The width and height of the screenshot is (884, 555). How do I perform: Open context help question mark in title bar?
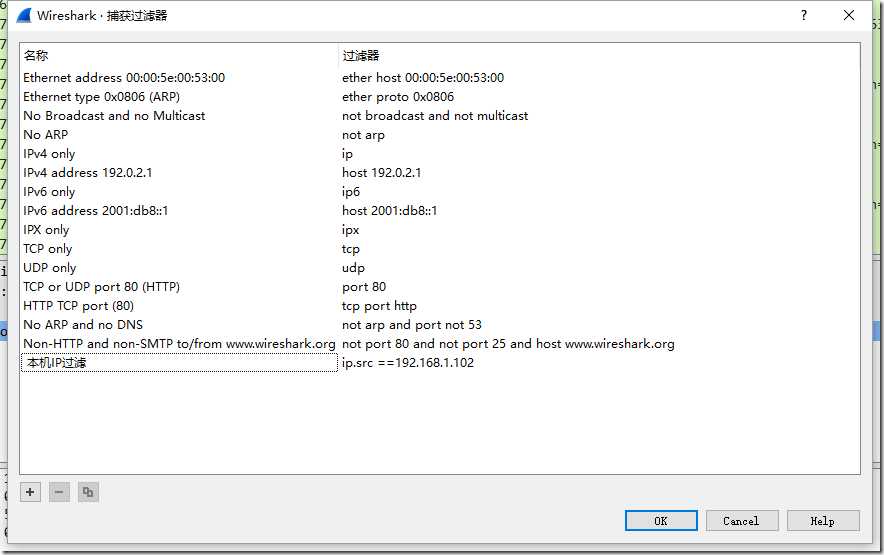(x=804, y=15)
